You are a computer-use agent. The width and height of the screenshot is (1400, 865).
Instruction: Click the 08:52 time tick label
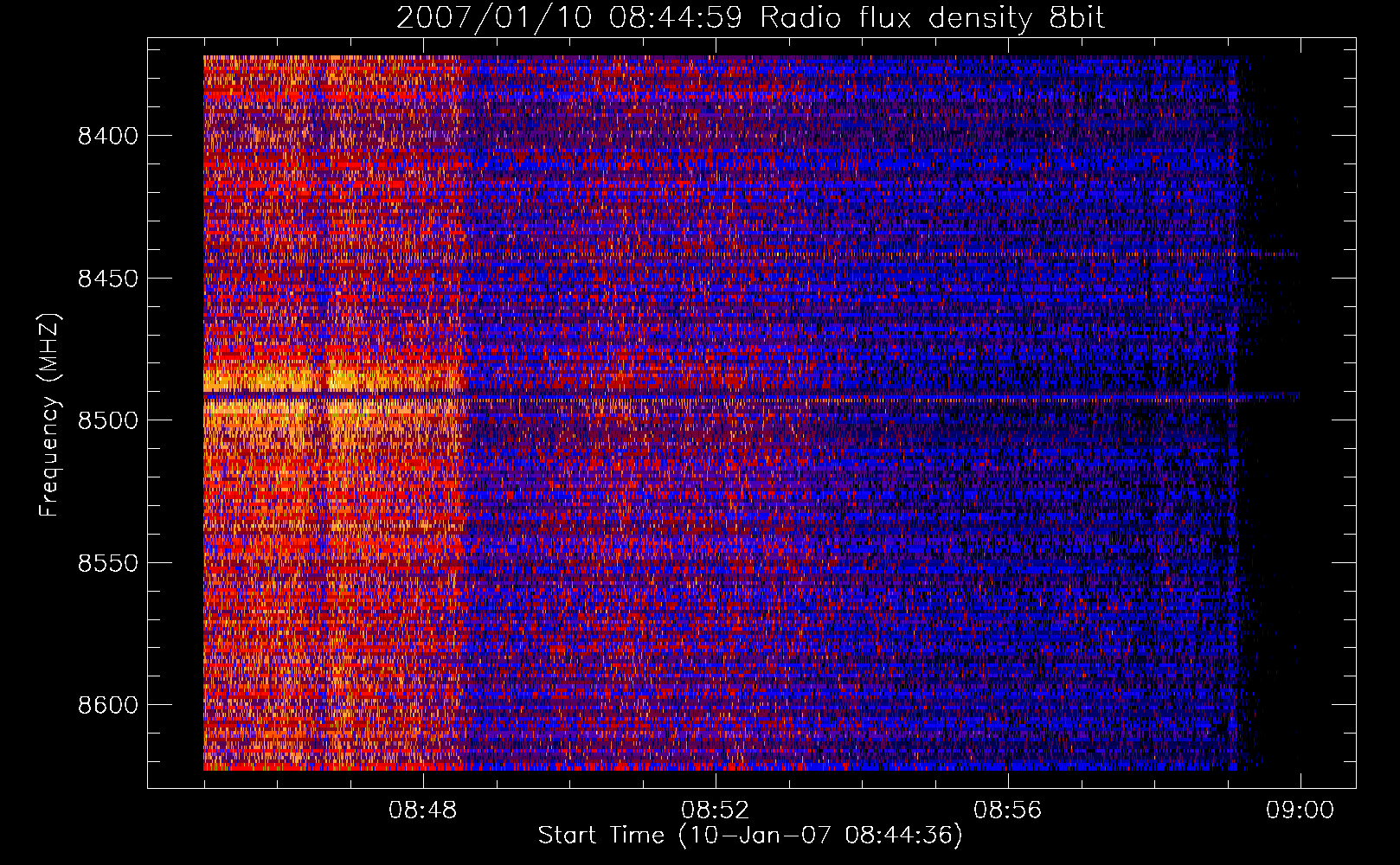[716, 811]
